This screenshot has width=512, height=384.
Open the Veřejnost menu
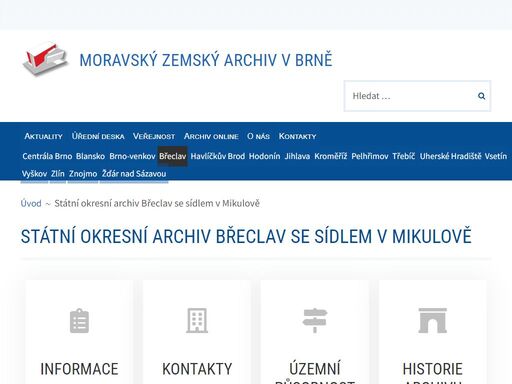point(154,136)
